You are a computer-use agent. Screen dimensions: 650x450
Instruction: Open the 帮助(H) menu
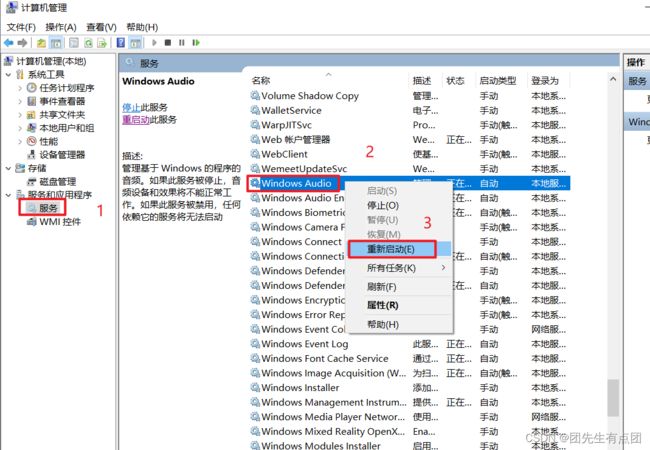(x=142, y=27)
